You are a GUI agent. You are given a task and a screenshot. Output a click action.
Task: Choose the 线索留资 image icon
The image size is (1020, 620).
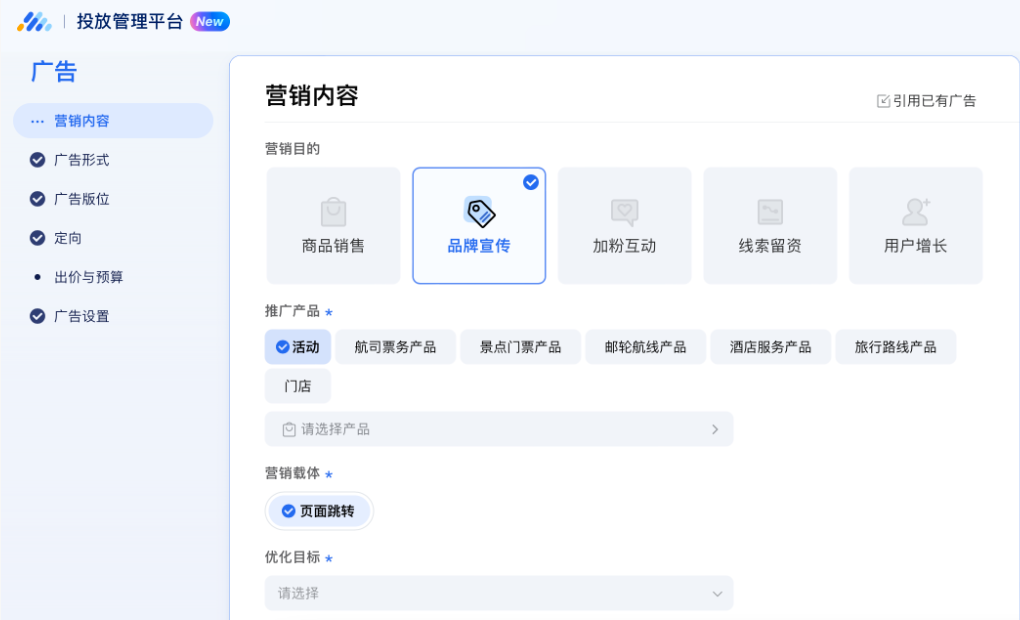pyautogui.click(x=769, y=210)
